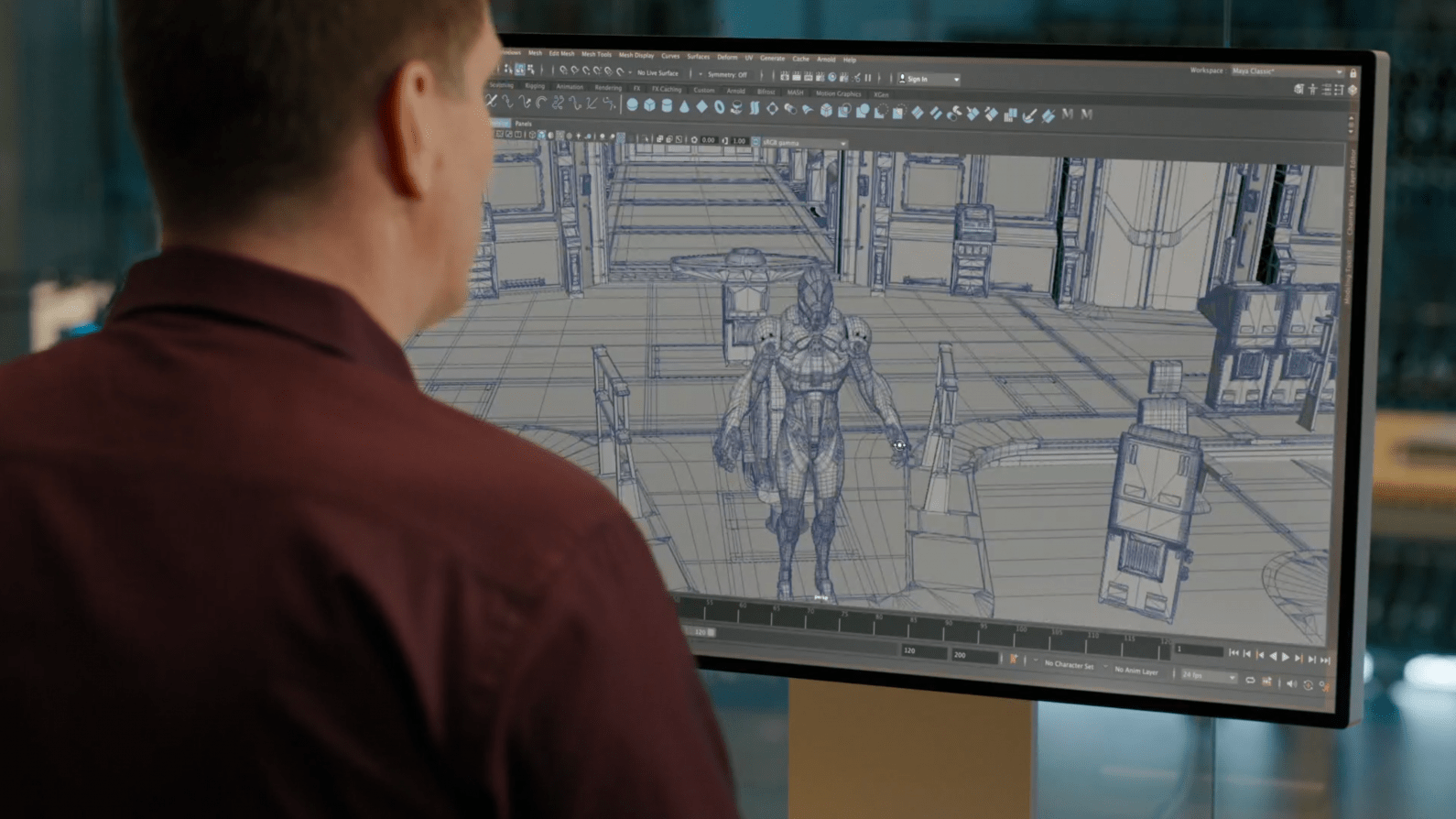1456x819 pixels.
Task: Switch to the FX Caching shelf tab
Action: point(667,89)
